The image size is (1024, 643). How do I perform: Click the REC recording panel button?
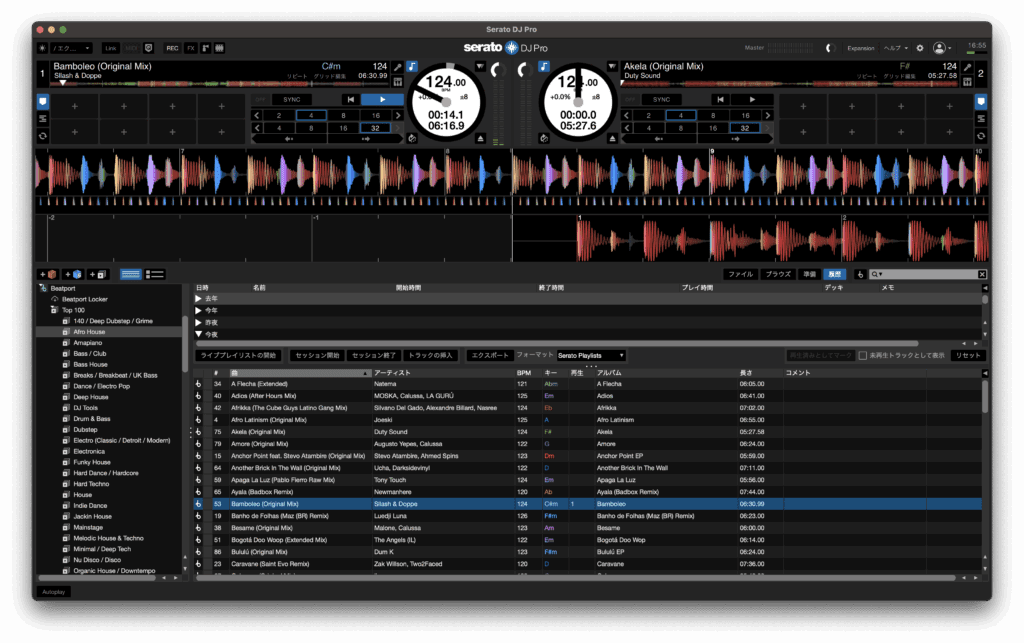(x=172, y=48)
